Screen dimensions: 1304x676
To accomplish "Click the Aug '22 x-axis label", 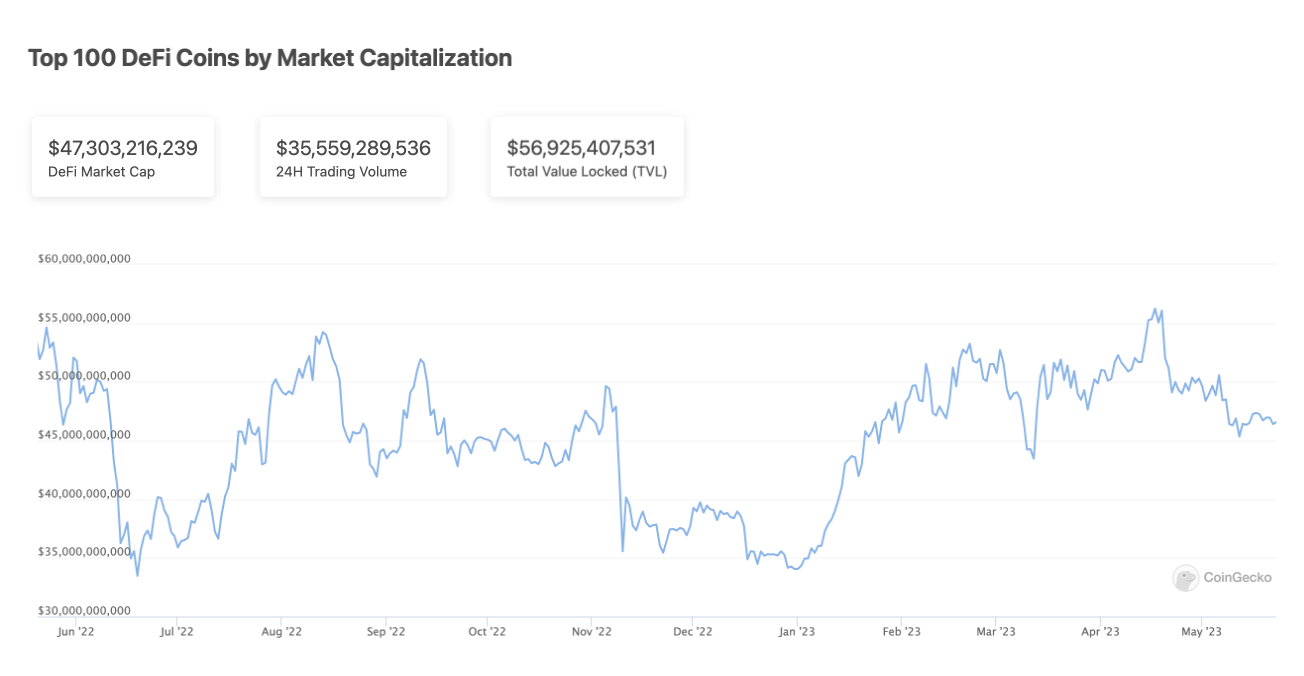I will pos(281,631).
